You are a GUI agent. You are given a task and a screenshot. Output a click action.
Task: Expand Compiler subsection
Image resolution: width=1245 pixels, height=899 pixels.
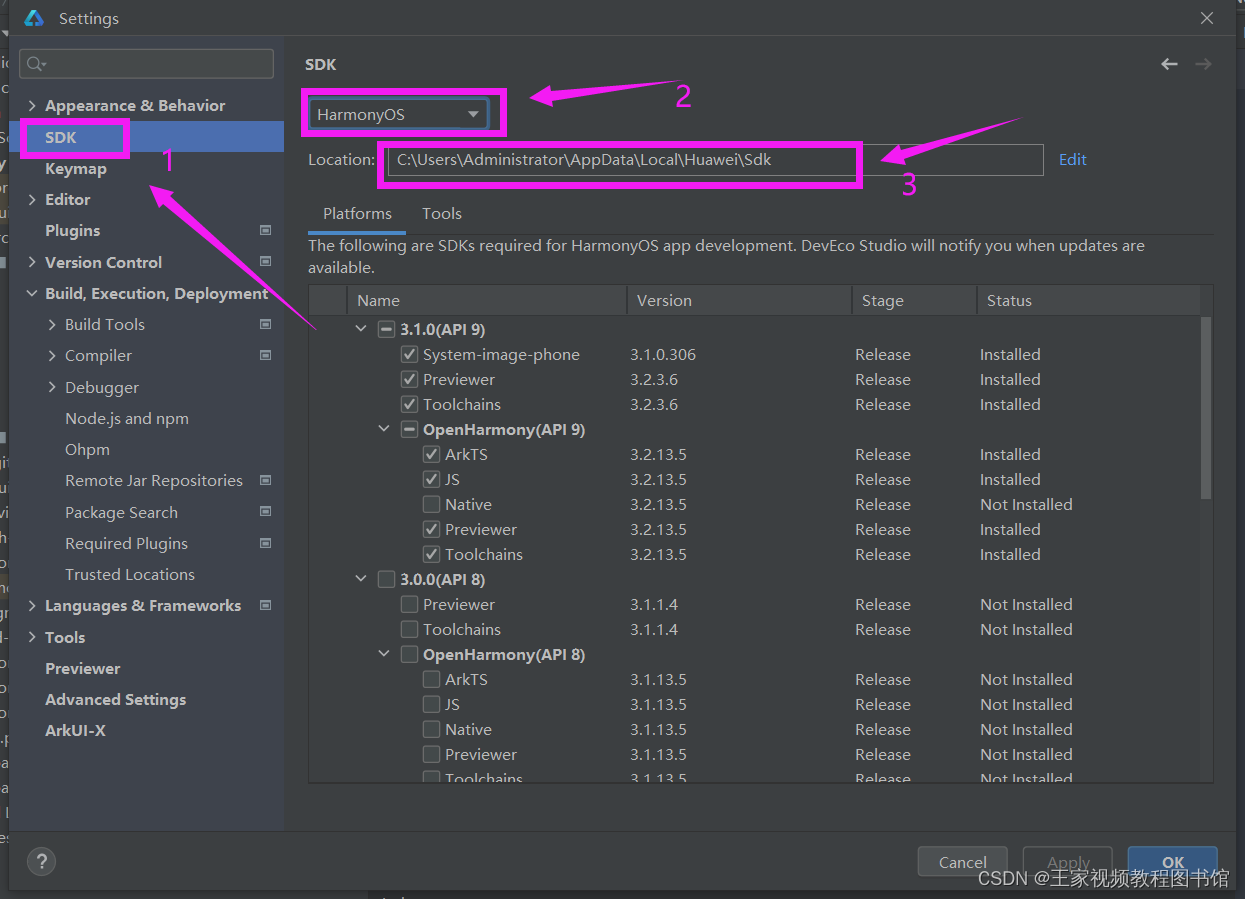coord(52,356)
